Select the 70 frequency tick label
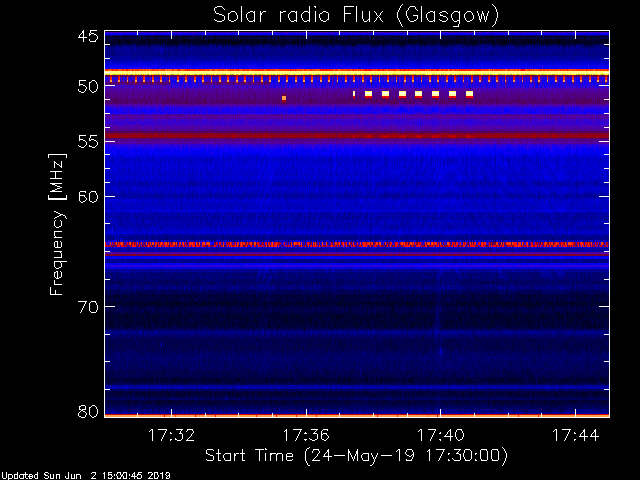Screen dimensions: 640x480 pos(88,307)
